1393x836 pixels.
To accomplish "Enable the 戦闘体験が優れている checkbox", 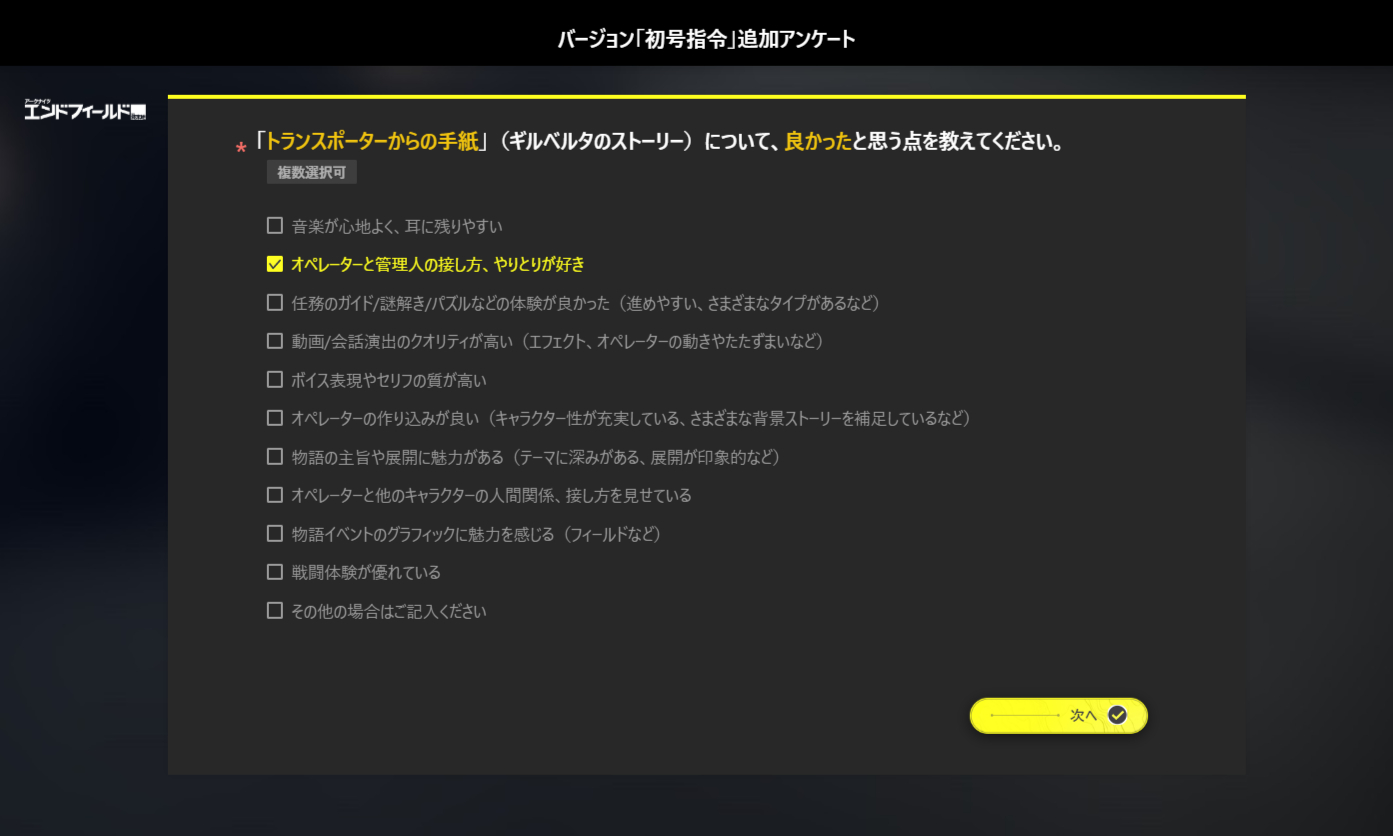I will 275,572.
